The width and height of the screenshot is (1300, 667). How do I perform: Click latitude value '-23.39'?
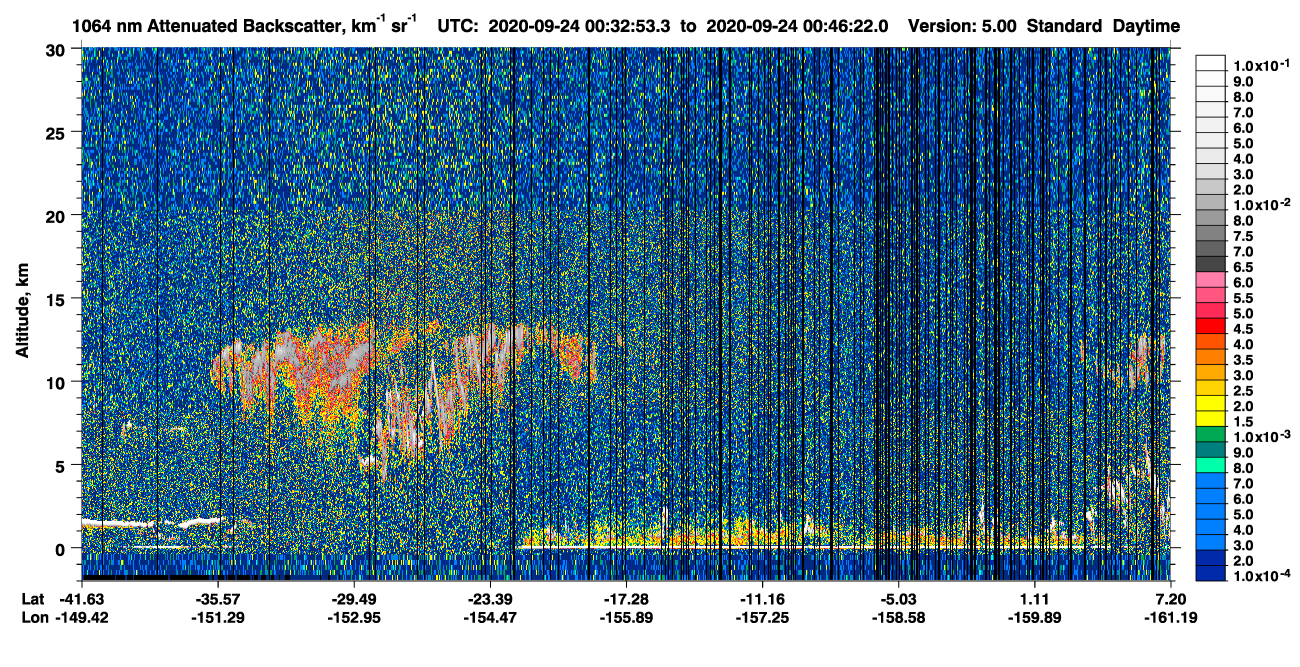coord(490,599)
